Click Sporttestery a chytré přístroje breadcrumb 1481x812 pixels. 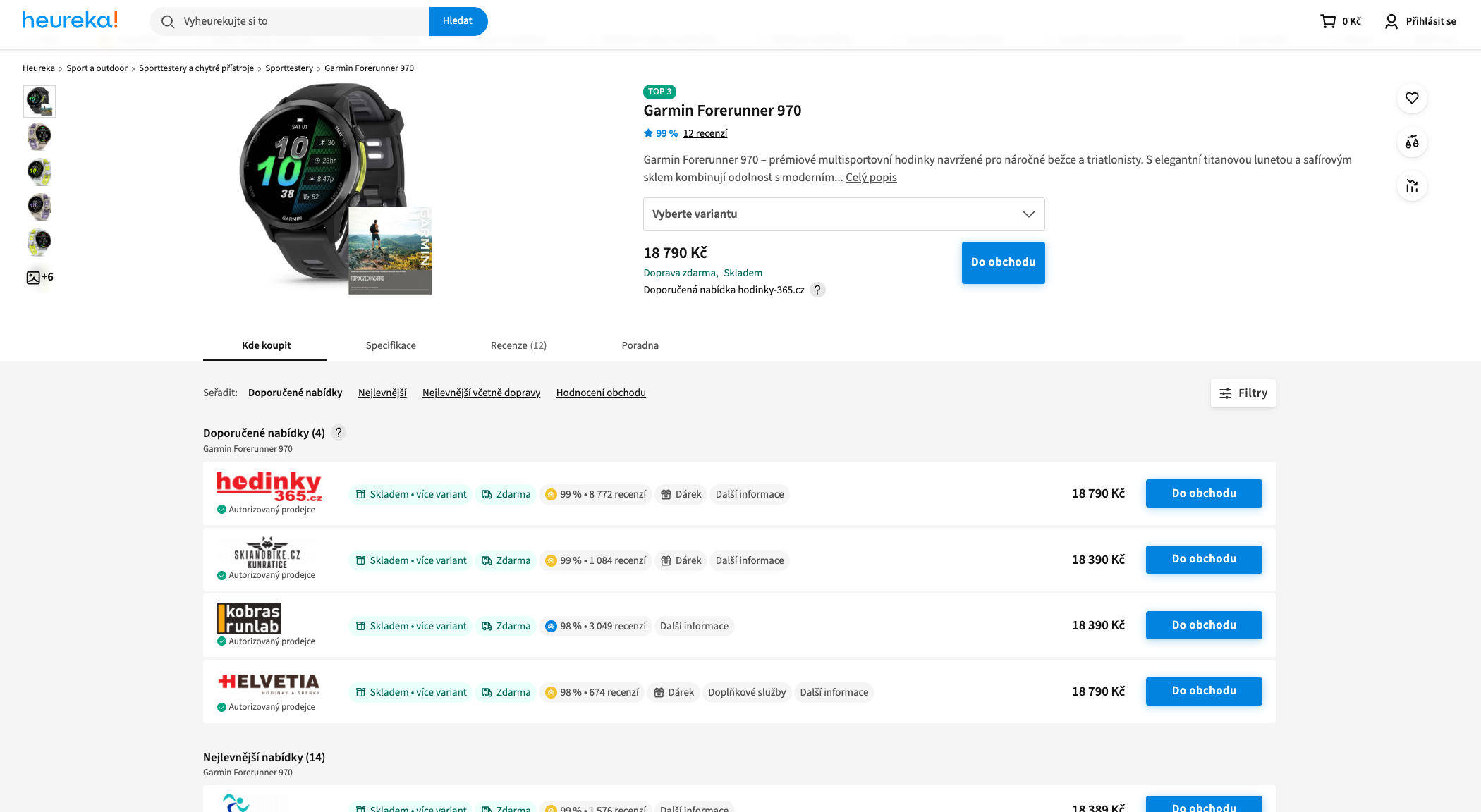coord(196,68)
